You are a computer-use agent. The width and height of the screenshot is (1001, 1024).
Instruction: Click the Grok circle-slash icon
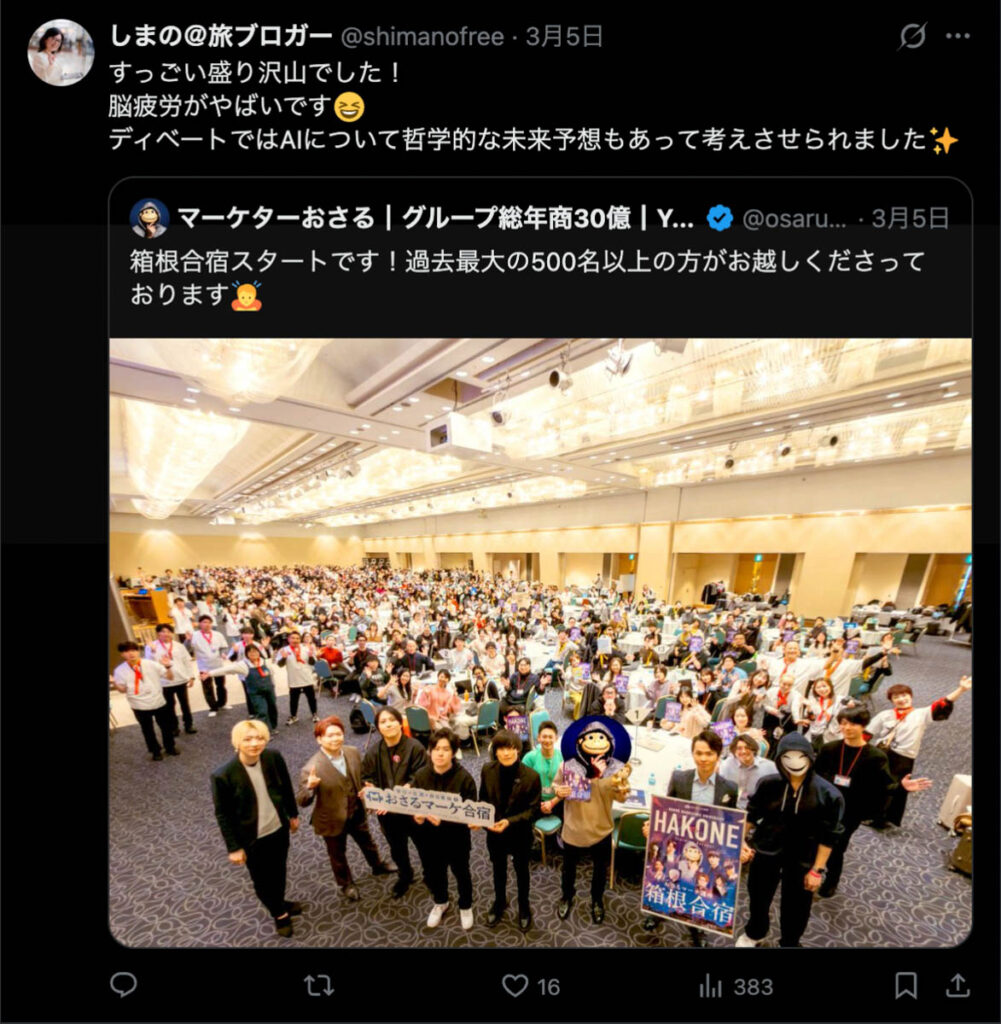click(x=912, y=36)
